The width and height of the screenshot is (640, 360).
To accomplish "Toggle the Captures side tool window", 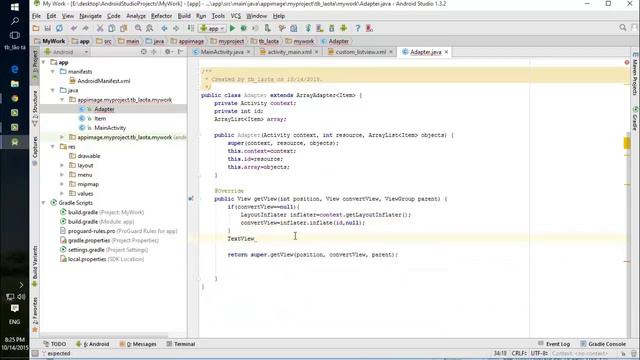I will click(x=35, y=151).
